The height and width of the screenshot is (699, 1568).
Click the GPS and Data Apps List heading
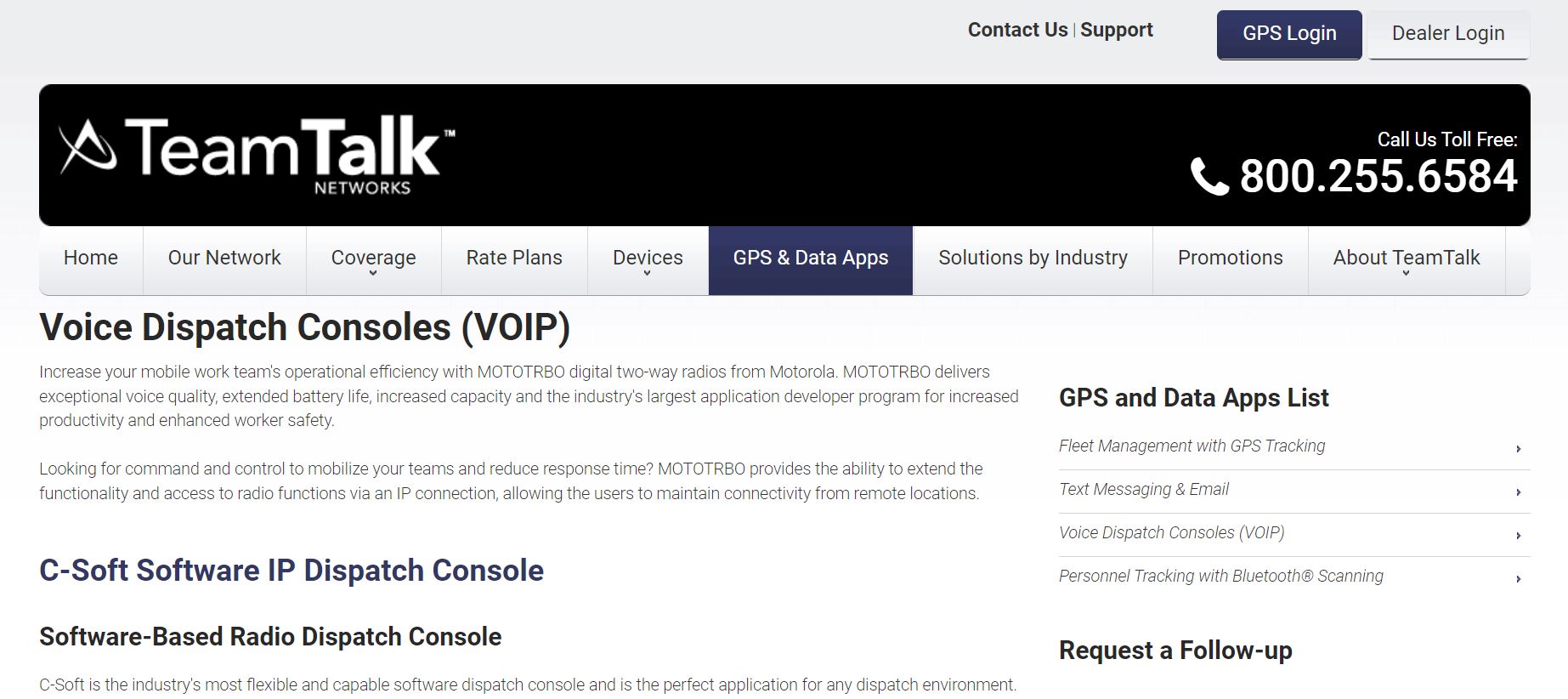point(1193,398)
